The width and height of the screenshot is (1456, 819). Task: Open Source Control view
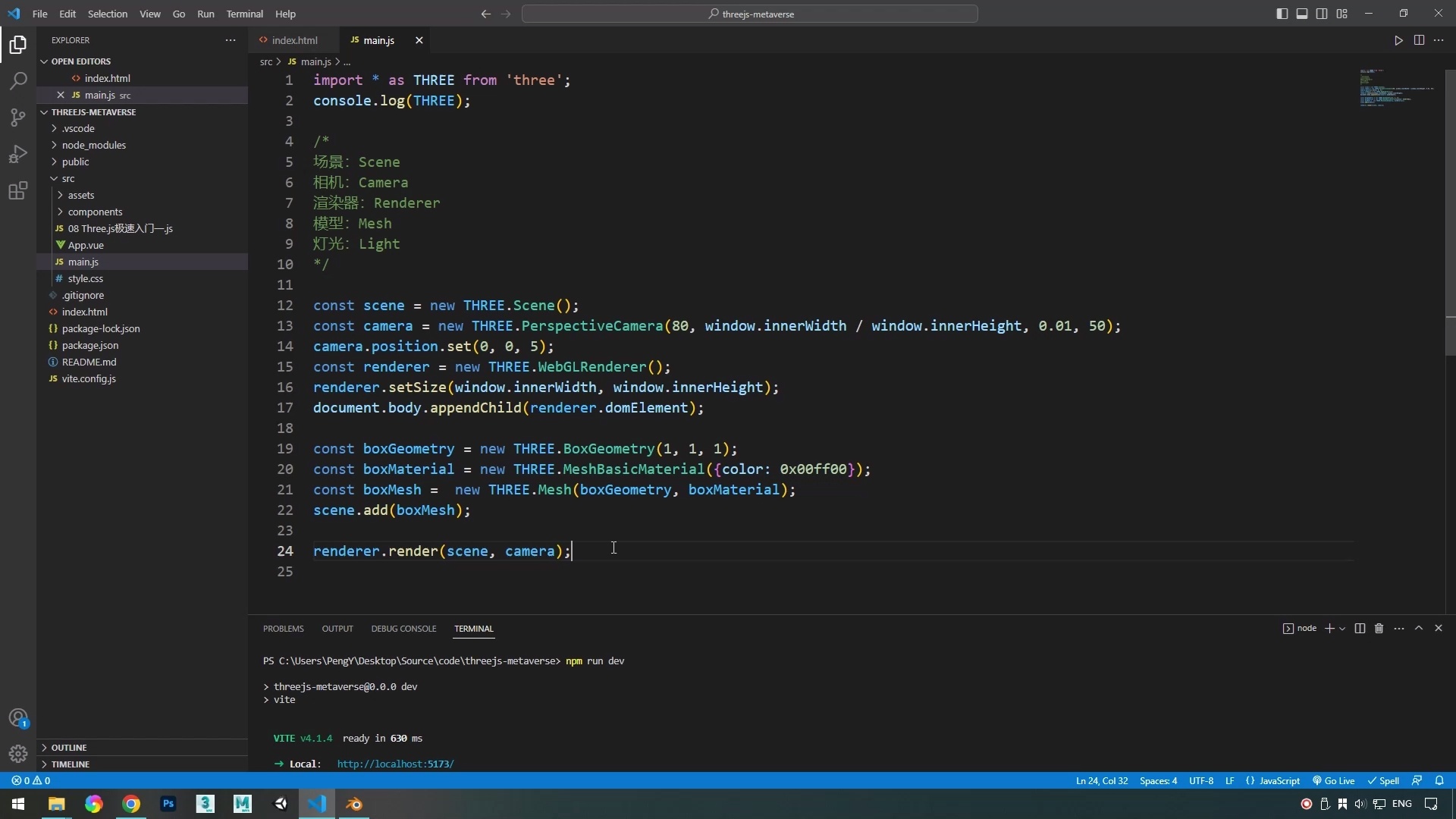pos(18,118)
